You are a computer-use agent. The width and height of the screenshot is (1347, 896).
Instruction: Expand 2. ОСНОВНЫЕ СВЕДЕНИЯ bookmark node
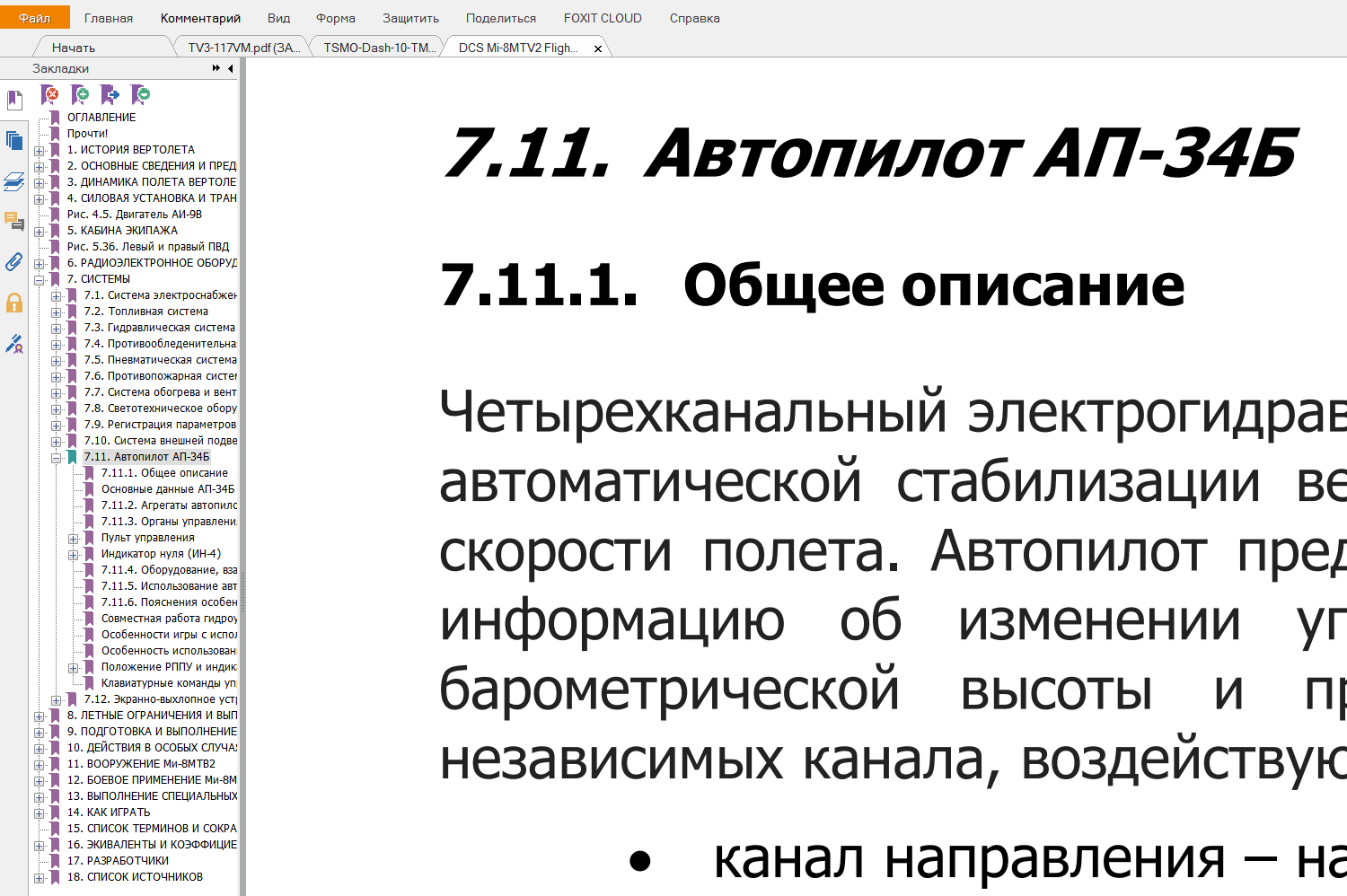click(40, 167)
